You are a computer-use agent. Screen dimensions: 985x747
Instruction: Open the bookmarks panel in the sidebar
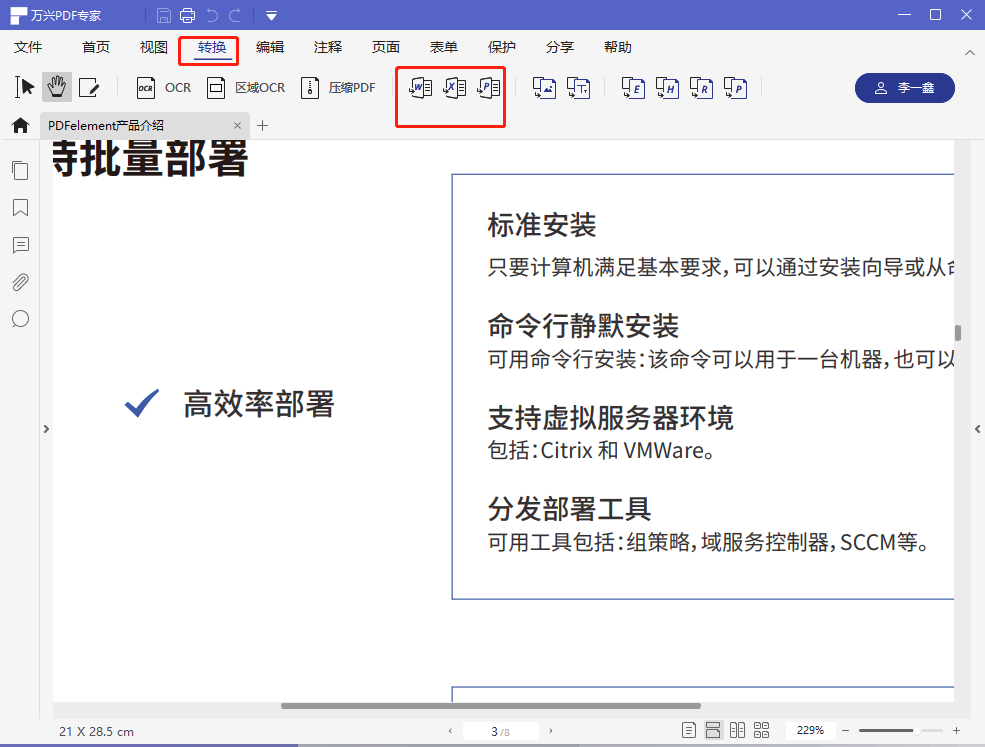click(20, 208)
